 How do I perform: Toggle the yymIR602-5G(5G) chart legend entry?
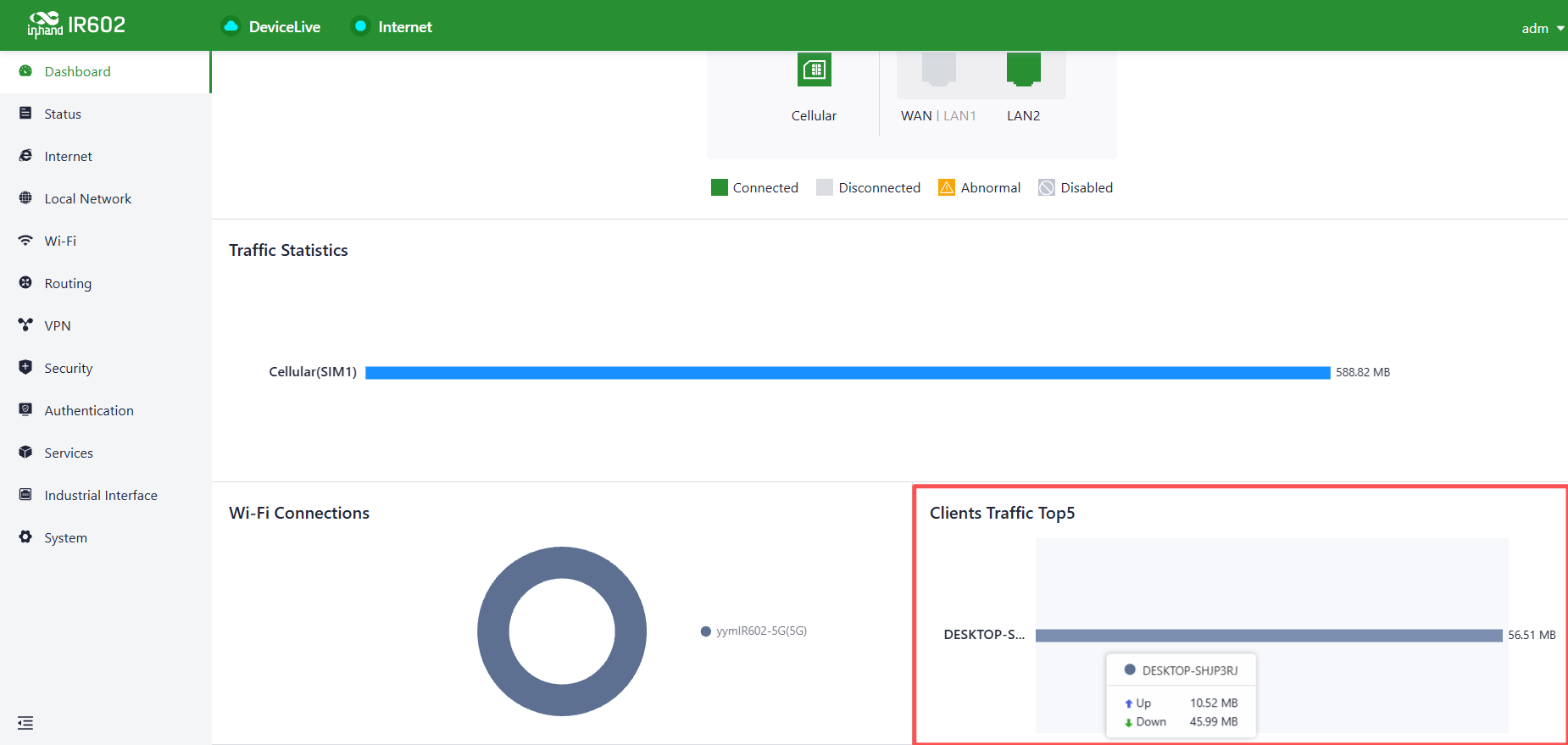coord(753,631)
